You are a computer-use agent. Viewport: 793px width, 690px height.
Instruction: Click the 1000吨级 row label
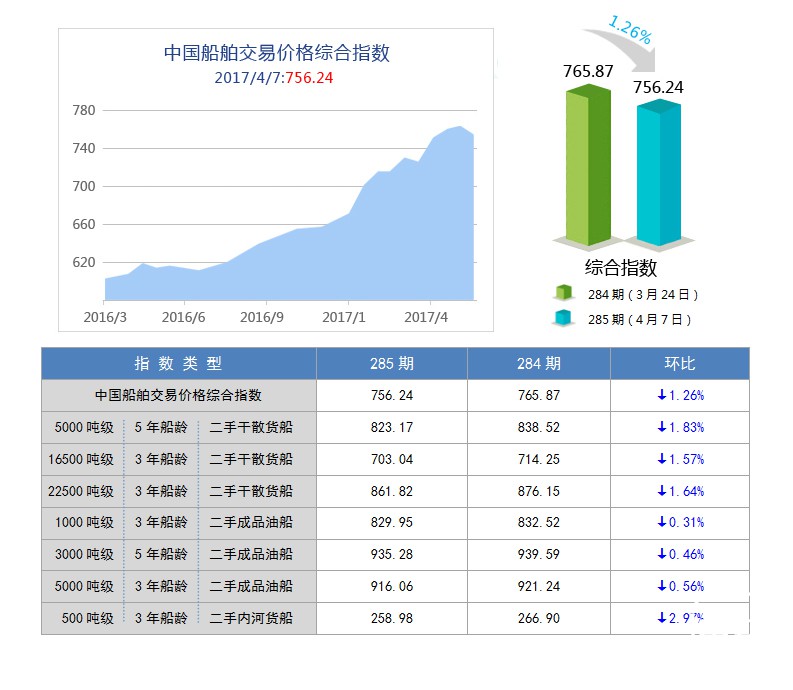pyautogui.click(x=84, y=523)
